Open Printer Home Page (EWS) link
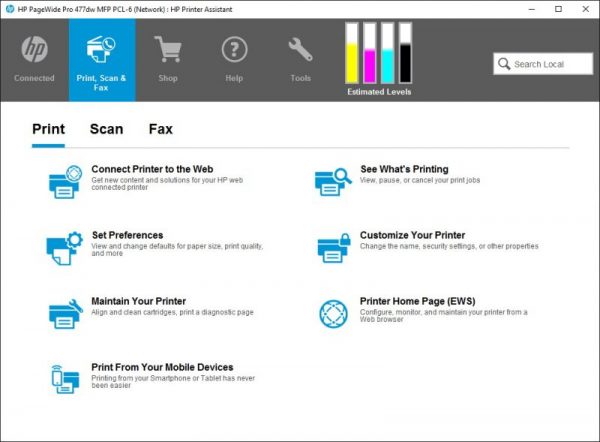This screenshot has height=442, width=600. [x=417, y=301]
